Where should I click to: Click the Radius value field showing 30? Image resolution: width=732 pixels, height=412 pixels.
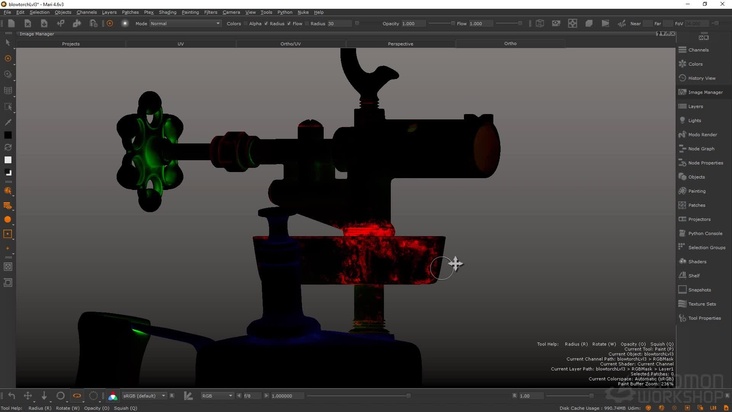[x=339, y=23]
